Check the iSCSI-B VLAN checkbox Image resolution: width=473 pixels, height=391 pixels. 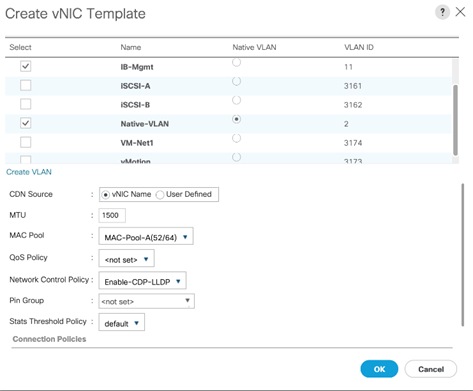pyautogui.click(x=26, y=104)
